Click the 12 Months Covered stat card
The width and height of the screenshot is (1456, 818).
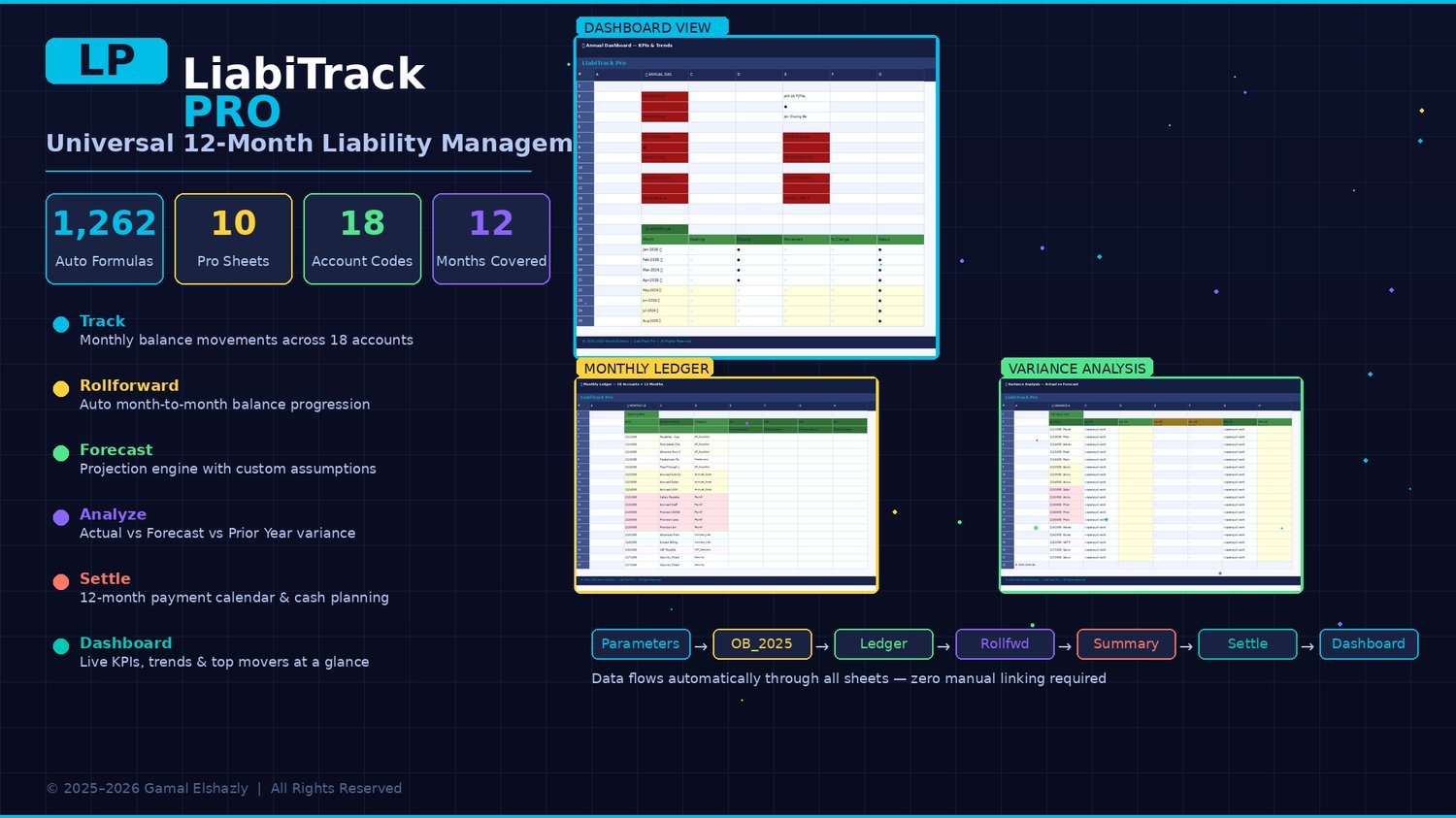(491, 239)
